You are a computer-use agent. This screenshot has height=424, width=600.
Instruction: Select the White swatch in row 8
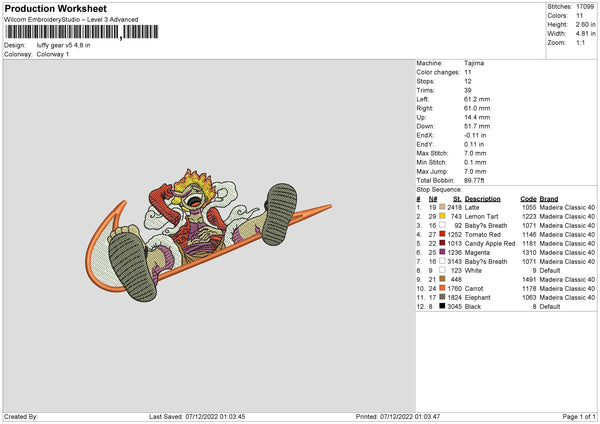click(x=442, y=270)
